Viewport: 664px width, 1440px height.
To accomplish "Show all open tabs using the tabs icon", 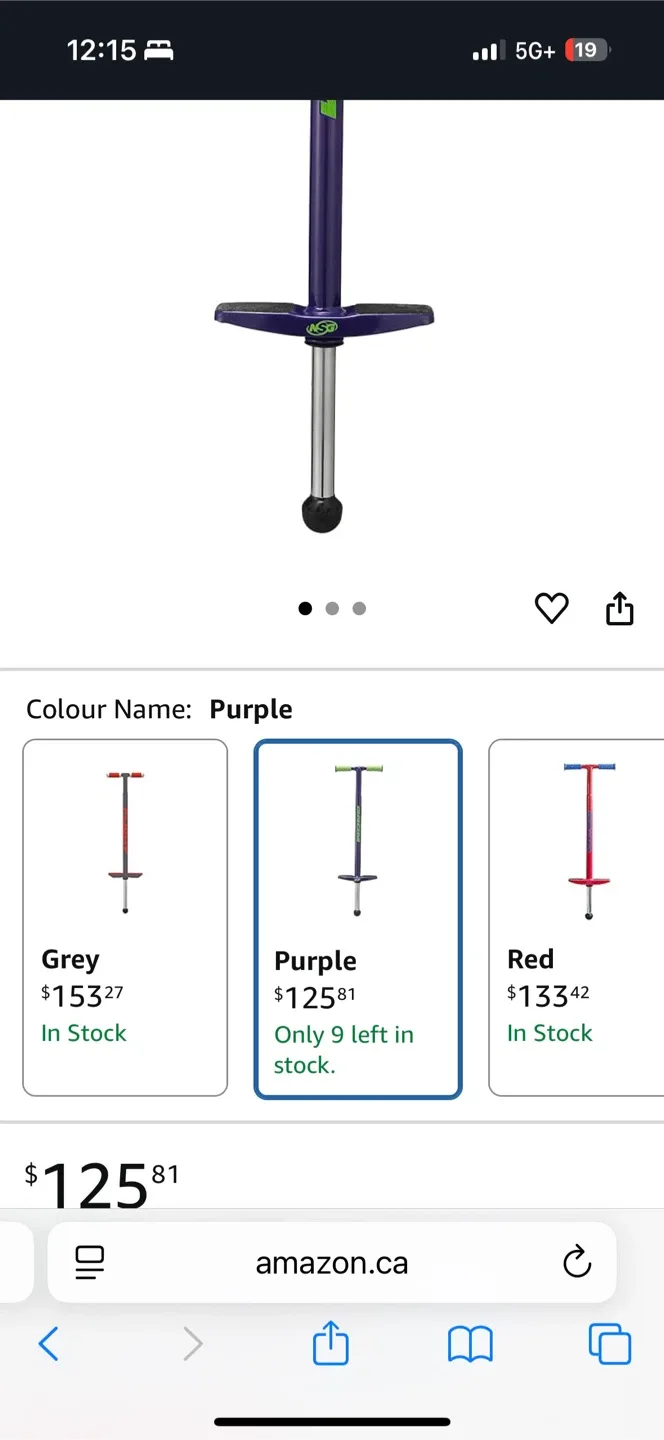I will (x=609, y=1344).
